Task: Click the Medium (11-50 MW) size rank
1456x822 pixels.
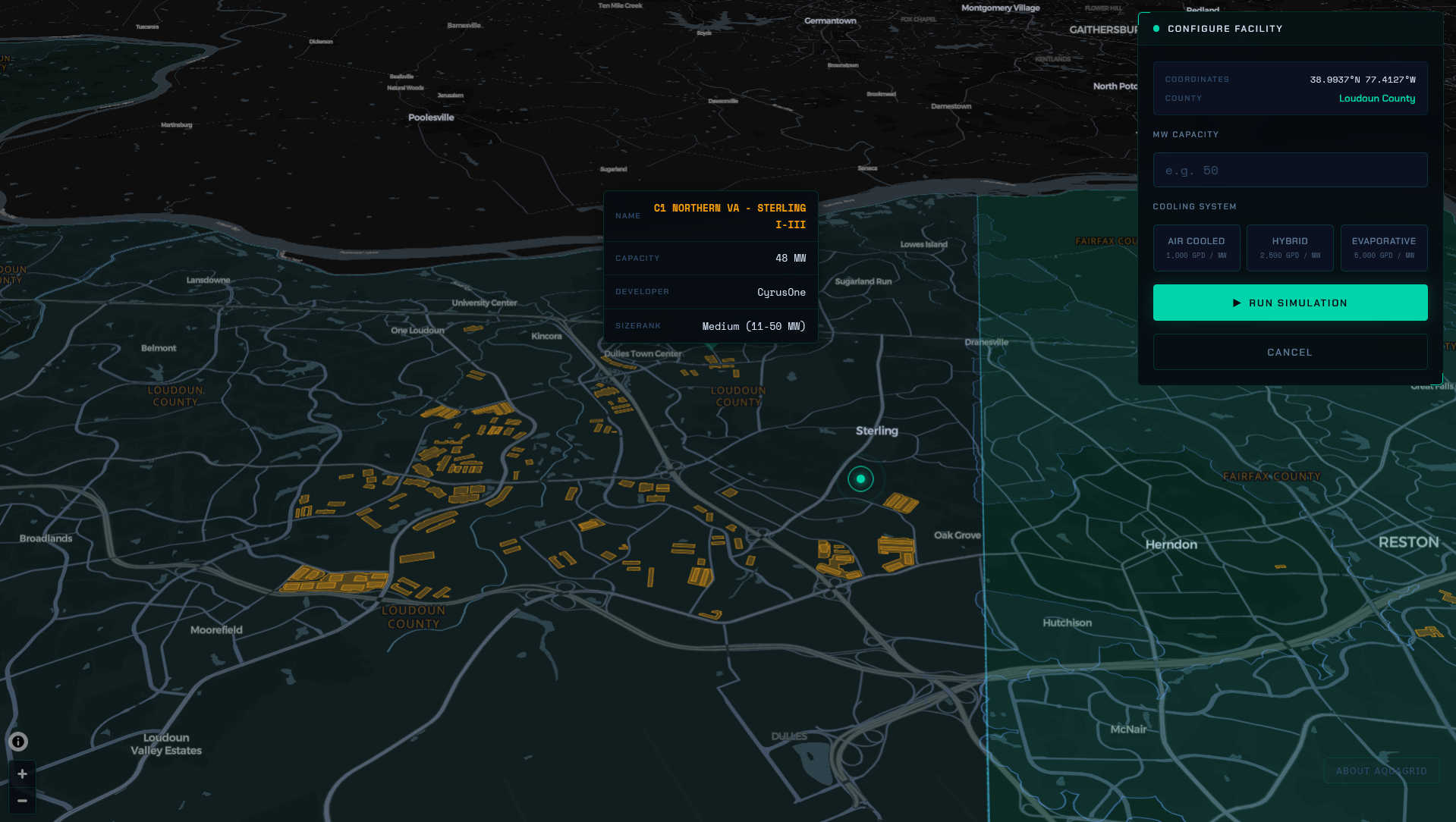Action: click(x=754, y=327)
